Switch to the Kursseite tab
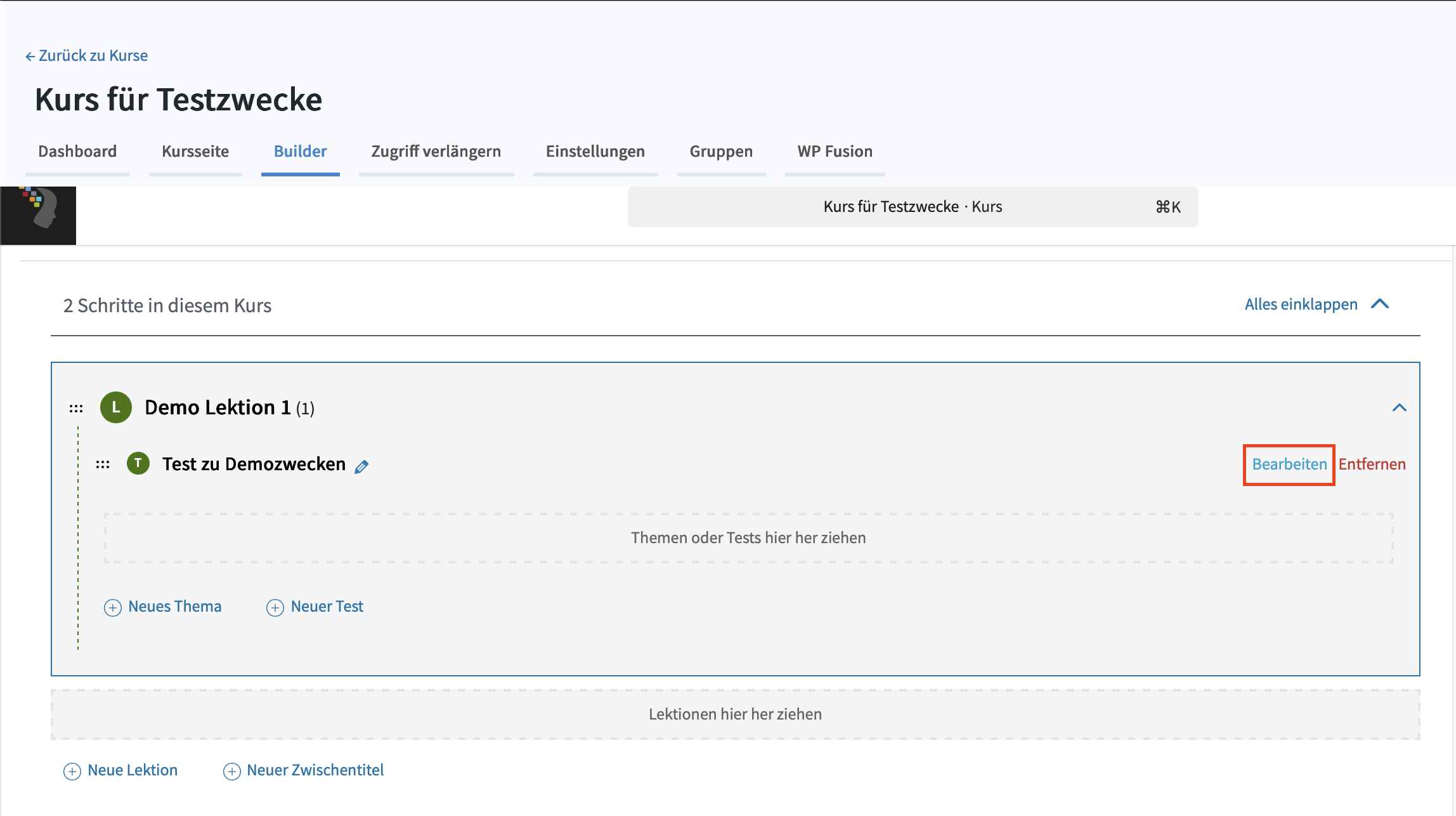 coord(195,151)
